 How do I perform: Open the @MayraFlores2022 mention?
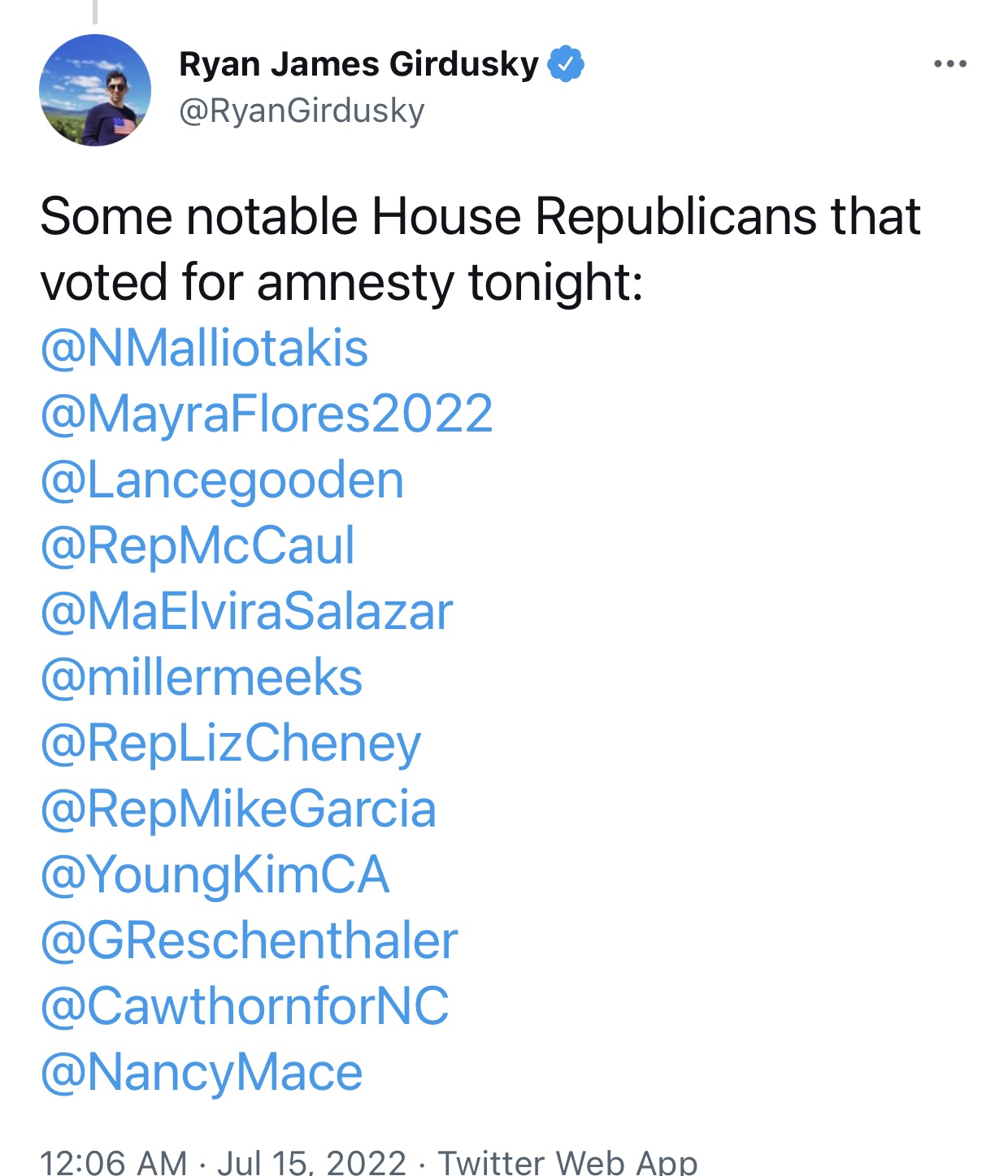(267, 414)
